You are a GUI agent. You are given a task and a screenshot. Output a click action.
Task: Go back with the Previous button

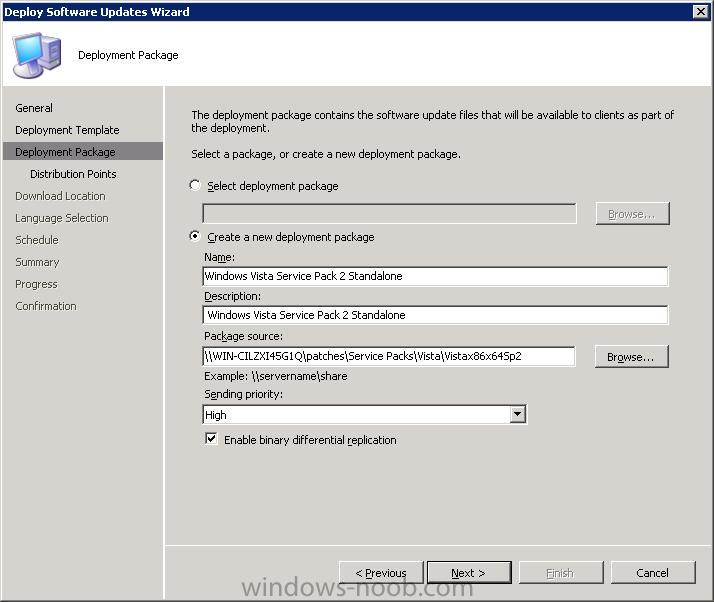pyautogui.click(x=381, y=572)
